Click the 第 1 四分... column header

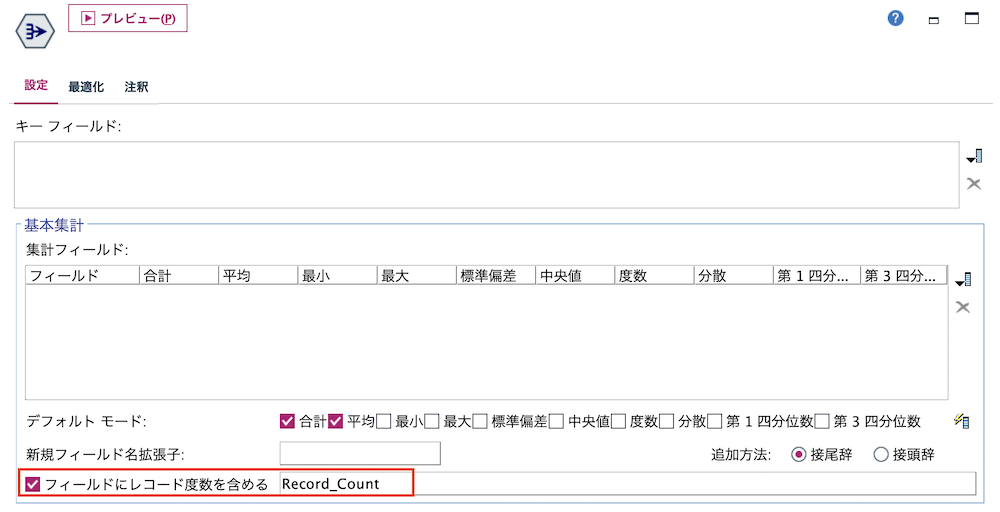(x=816, y=275)
